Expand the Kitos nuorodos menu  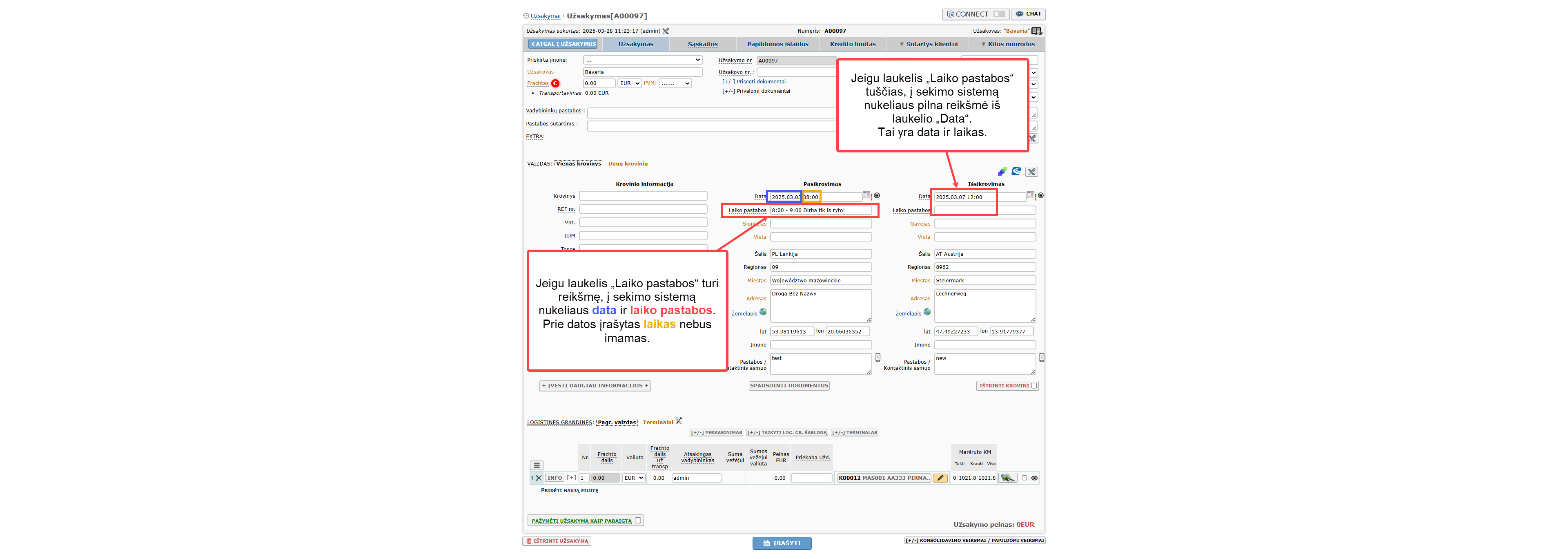[x=1007, y=45]
